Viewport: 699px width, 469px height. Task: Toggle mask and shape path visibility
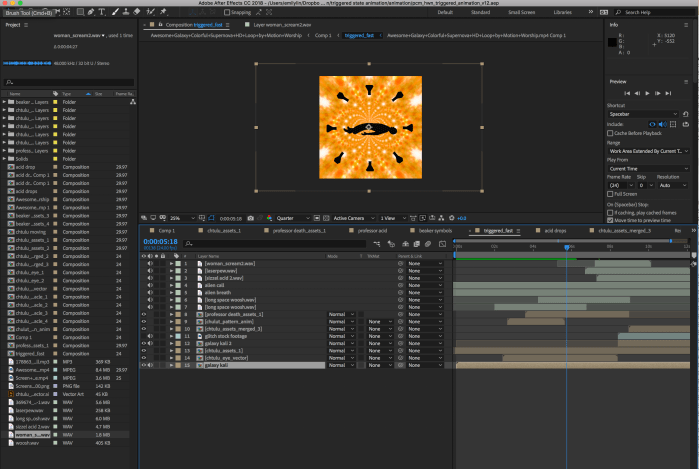pyautogui.click(x=211, y=218)
